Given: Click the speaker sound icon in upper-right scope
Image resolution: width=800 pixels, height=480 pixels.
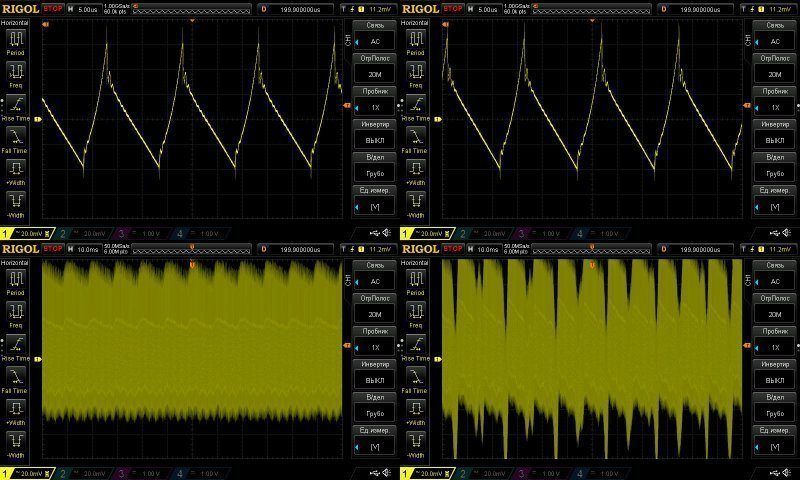Looking at the screenshot, I should pyautogui.click(x=787, y=233).
